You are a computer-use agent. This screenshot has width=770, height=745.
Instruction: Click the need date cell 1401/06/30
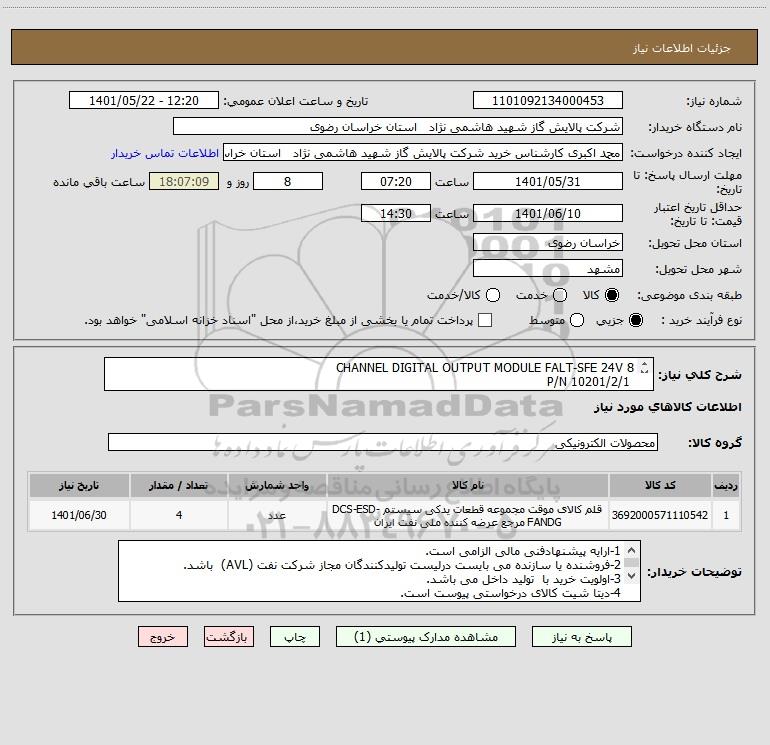tap(79, 515)
